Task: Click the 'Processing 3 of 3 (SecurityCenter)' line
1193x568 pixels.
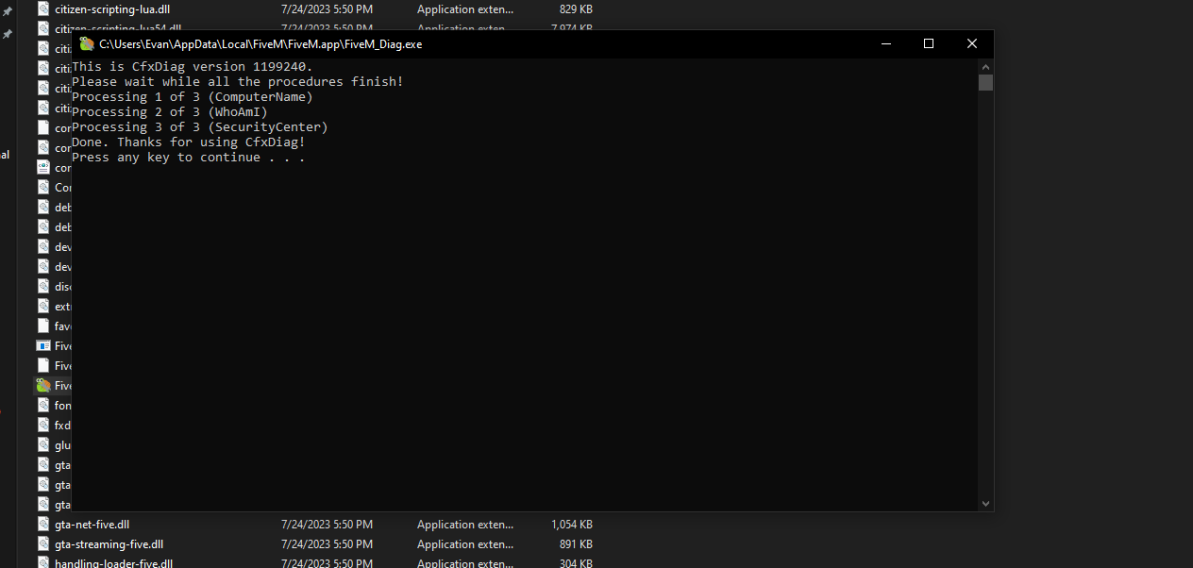Action: point(200,127)
